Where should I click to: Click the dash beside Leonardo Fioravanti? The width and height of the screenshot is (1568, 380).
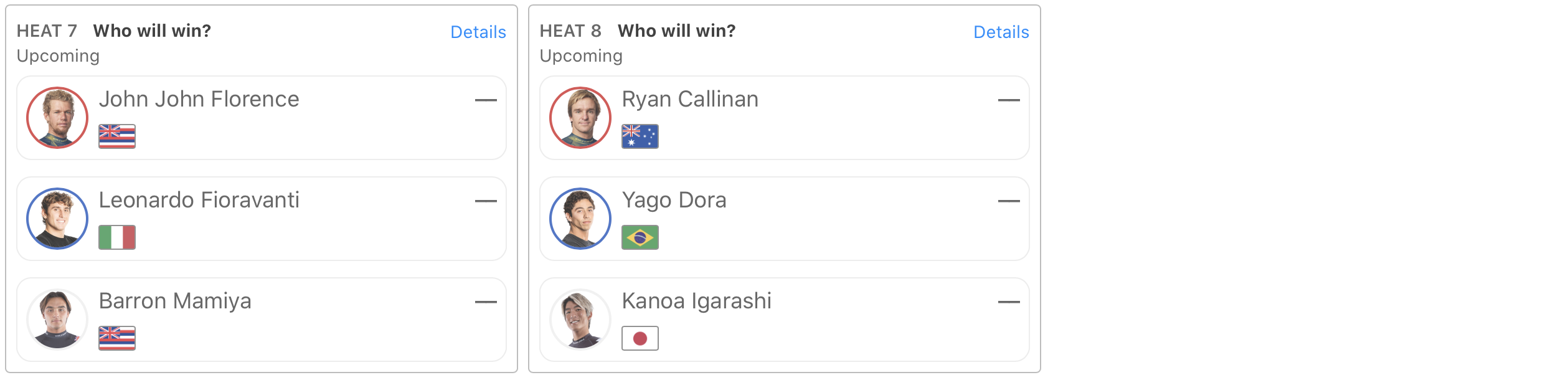coord(486,201)
